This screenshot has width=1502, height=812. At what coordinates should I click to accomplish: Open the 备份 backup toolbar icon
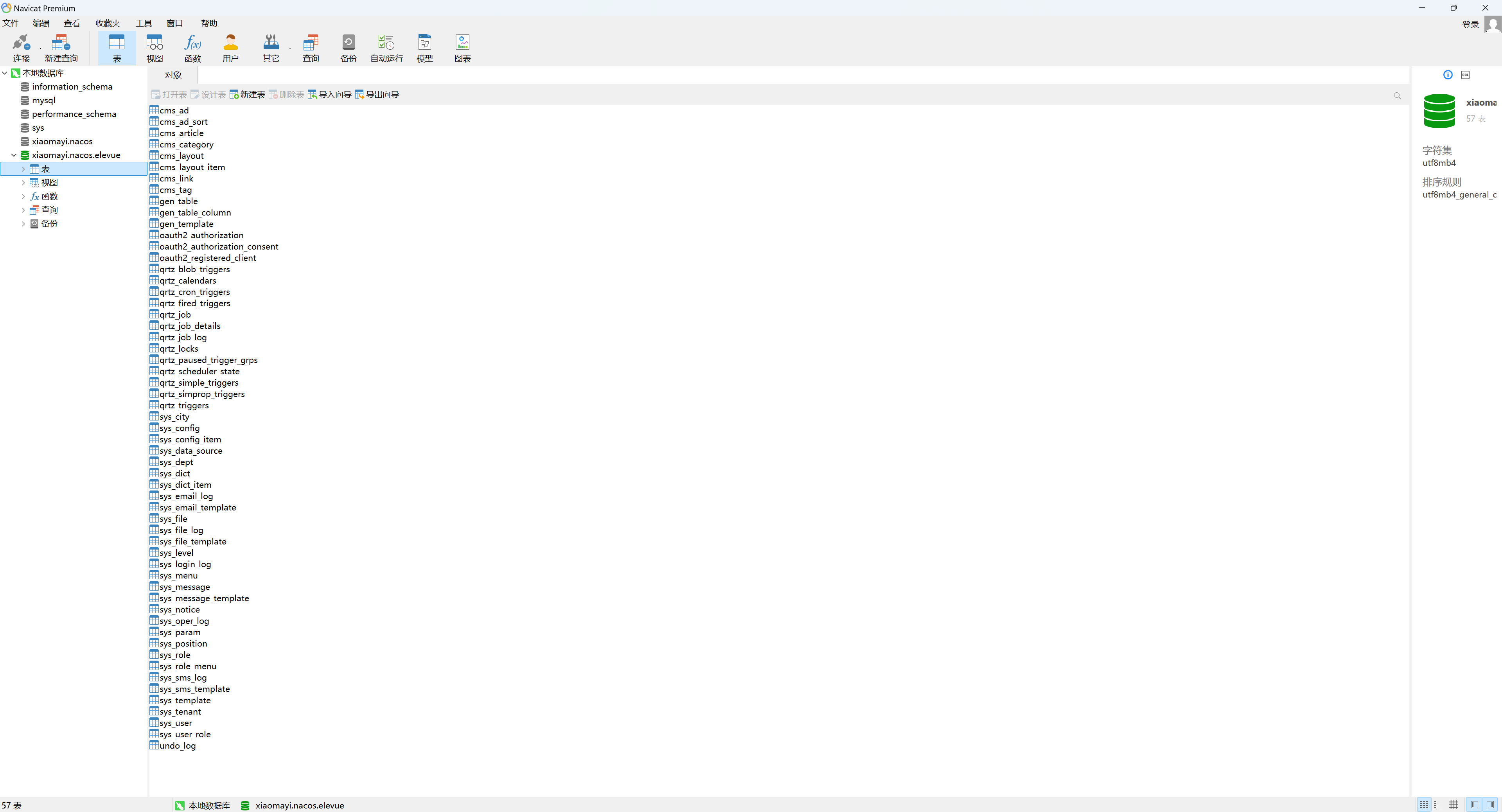click(349, 49)
